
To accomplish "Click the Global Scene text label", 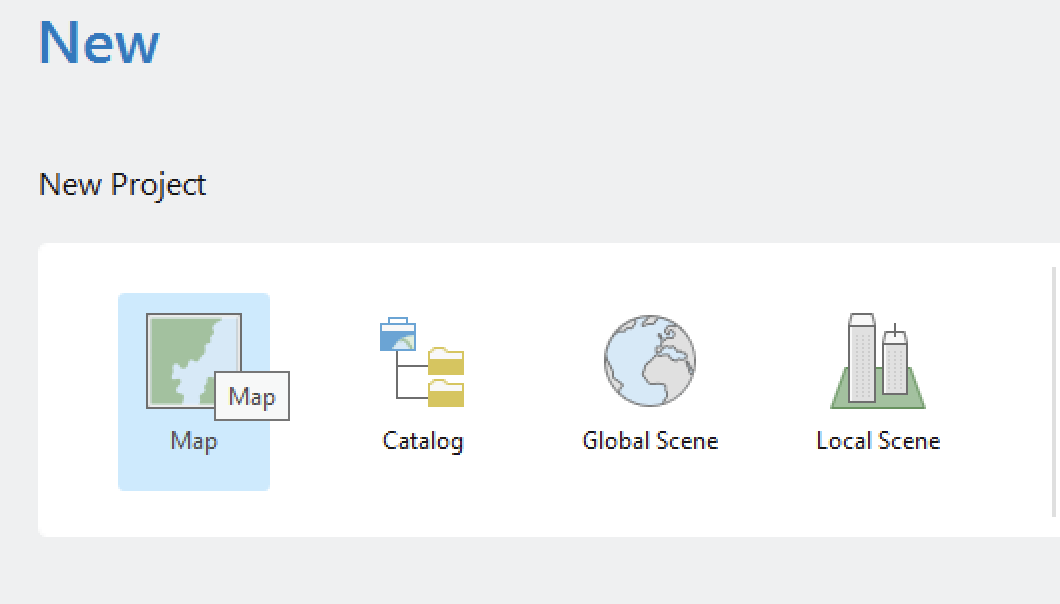I will click(650, 441).
